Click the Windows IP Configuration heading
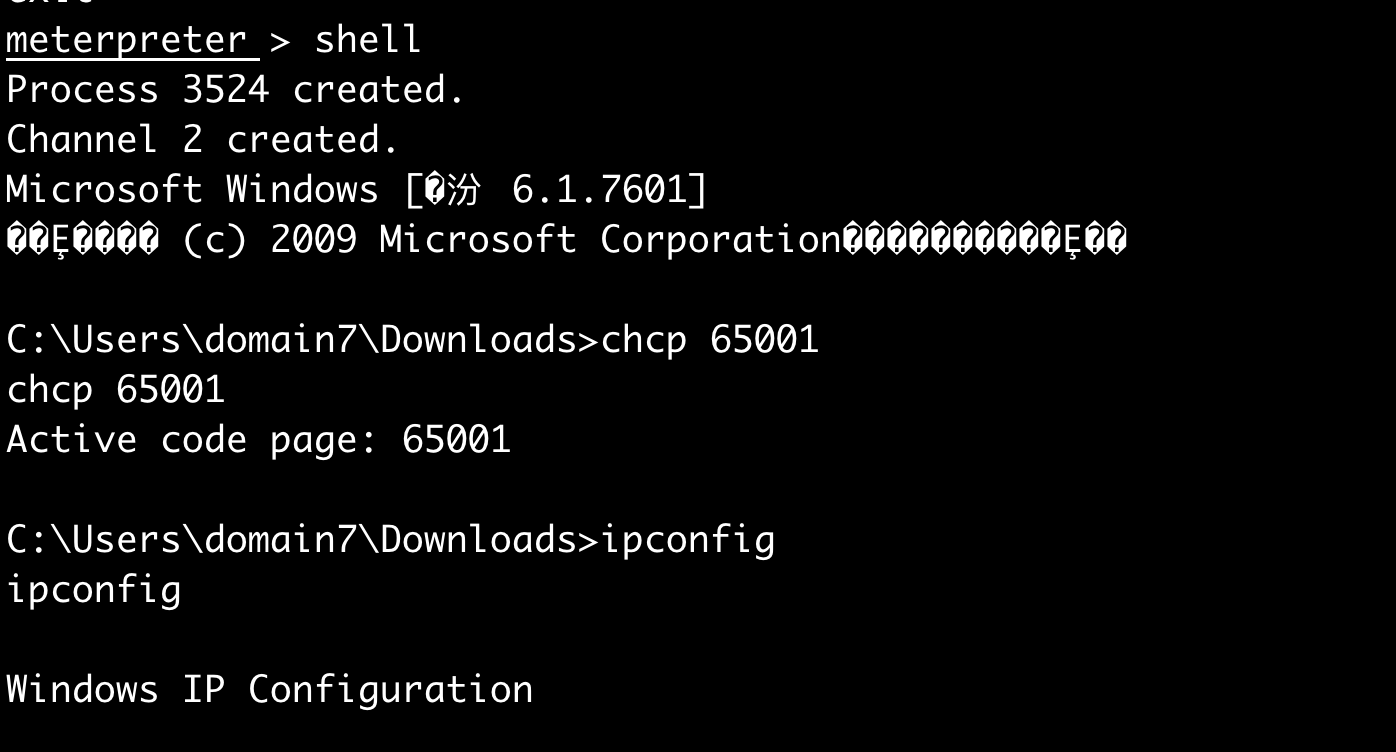 pyautogui.click(x=269, y=690)
